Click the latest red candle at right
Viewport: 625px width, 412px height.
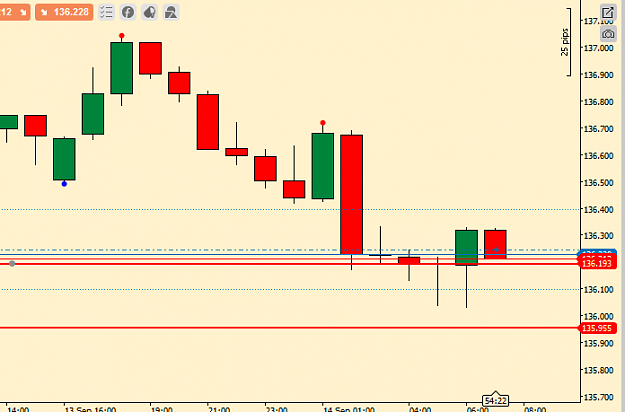click(x=495, y=244)
